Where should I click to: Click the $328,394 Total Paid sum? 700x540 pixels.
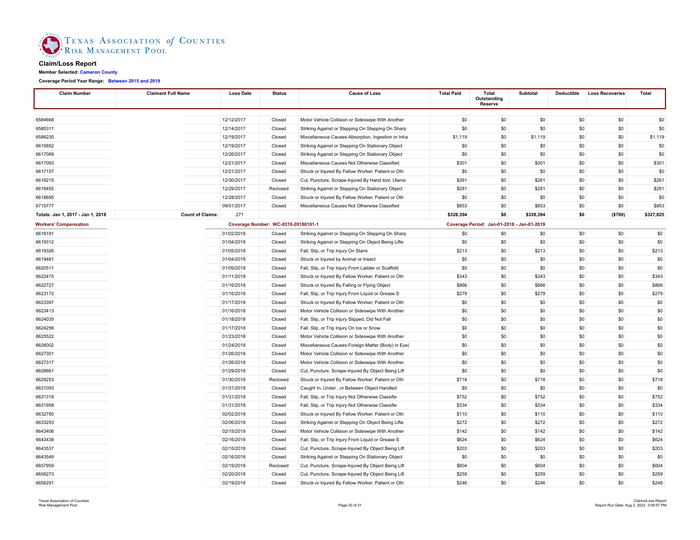pos(457,215)
